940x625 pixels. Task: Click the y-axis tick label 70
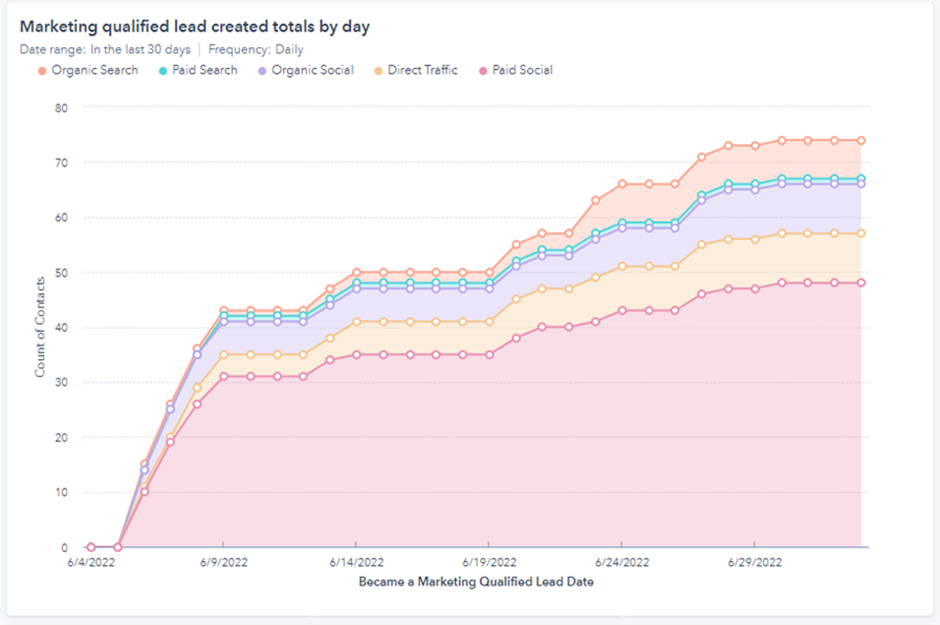pos(62,163)
